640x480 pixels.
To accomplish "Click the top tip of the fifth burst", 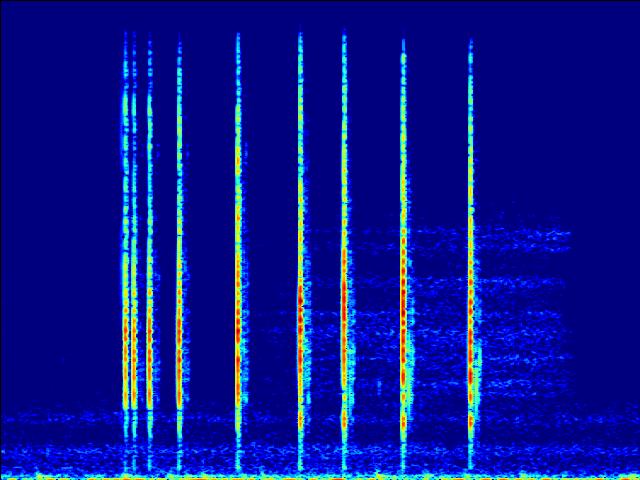I will [x=238, y=37].
